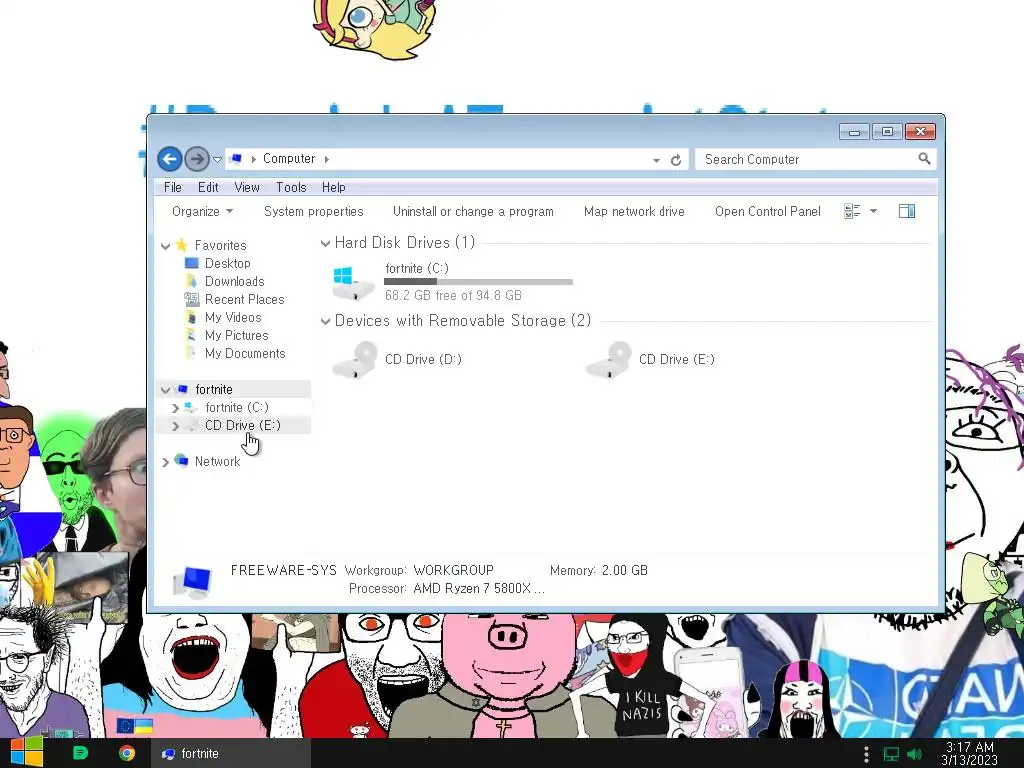
Task: Open the Organize dropdown
Action: [x=202, y=212]
